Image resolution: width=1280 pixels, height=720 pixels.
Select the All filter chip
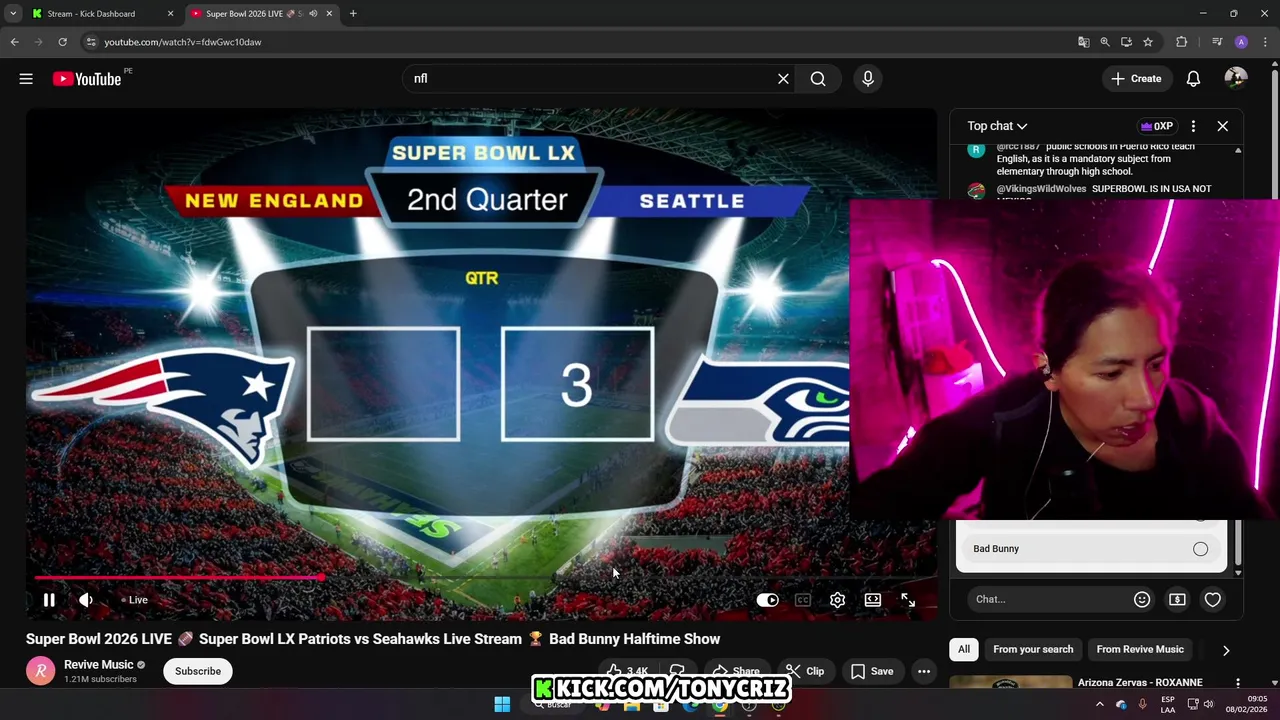pos(964,649)
